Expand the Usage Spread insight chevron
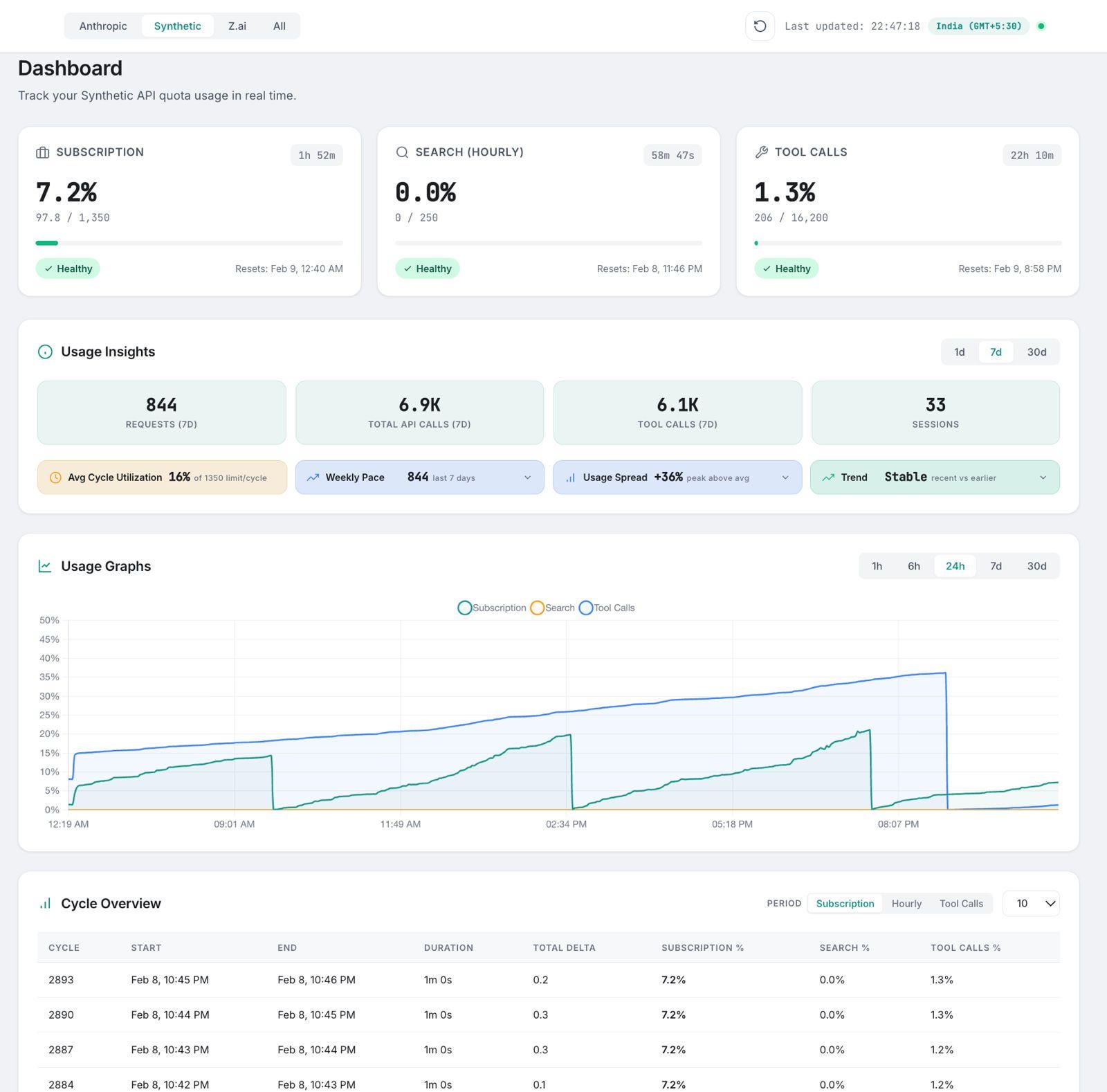This screenshot has width=1107, height=1092. [785, 477]
